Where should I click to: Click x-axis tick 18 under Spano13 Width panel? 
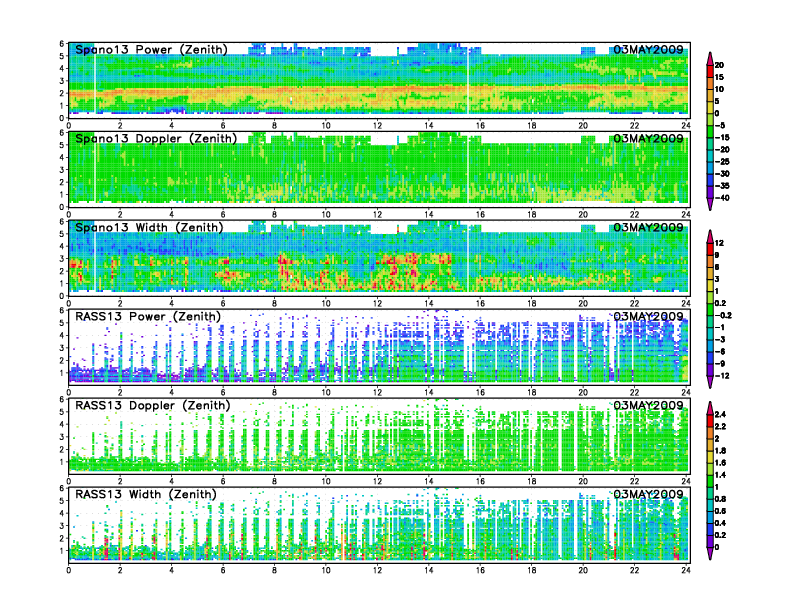coord(532,303)
